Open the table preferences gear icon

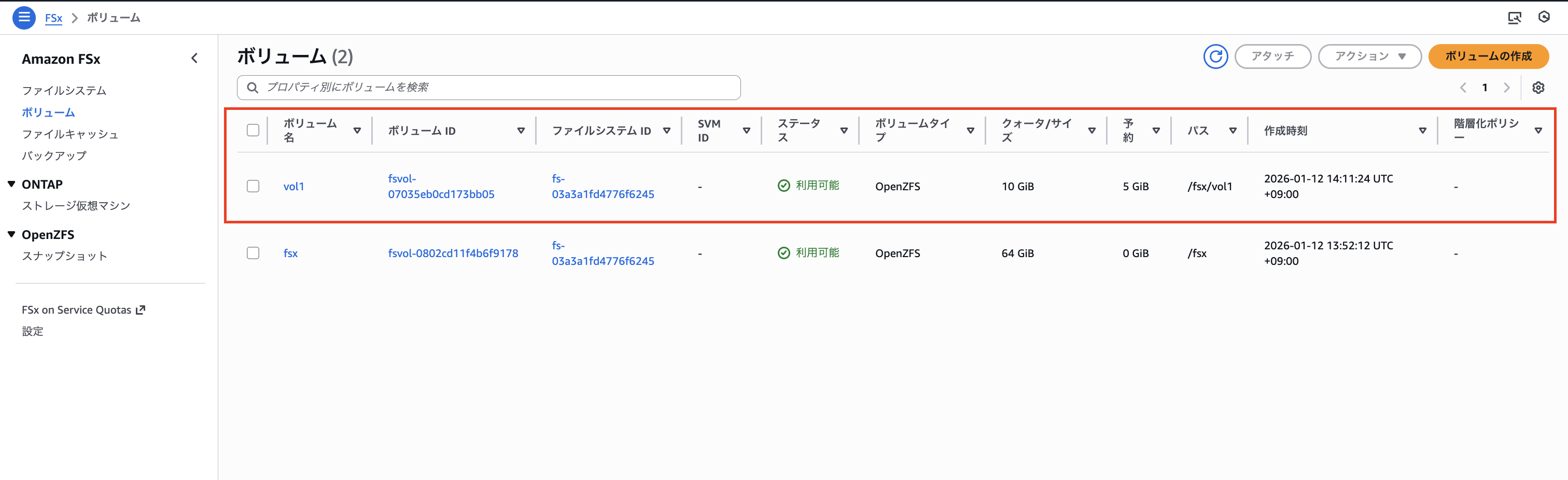[x=1539, y=88]
